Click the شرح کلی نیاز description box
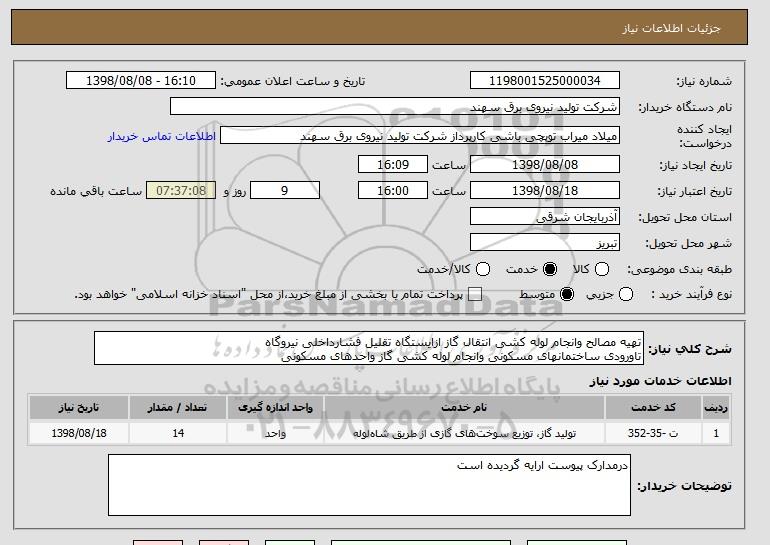This screenshot has height=545, width=770. pos(369,348)
